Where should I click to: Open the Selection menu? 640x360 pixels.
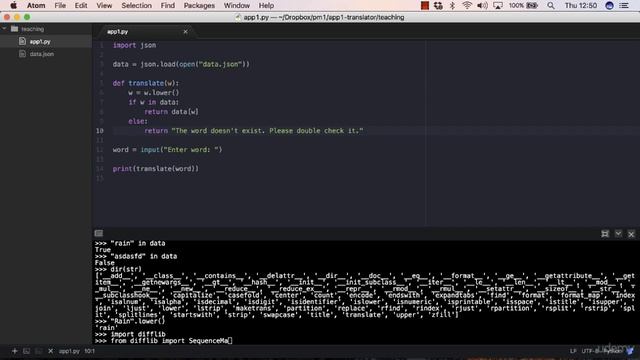[136, 5]
